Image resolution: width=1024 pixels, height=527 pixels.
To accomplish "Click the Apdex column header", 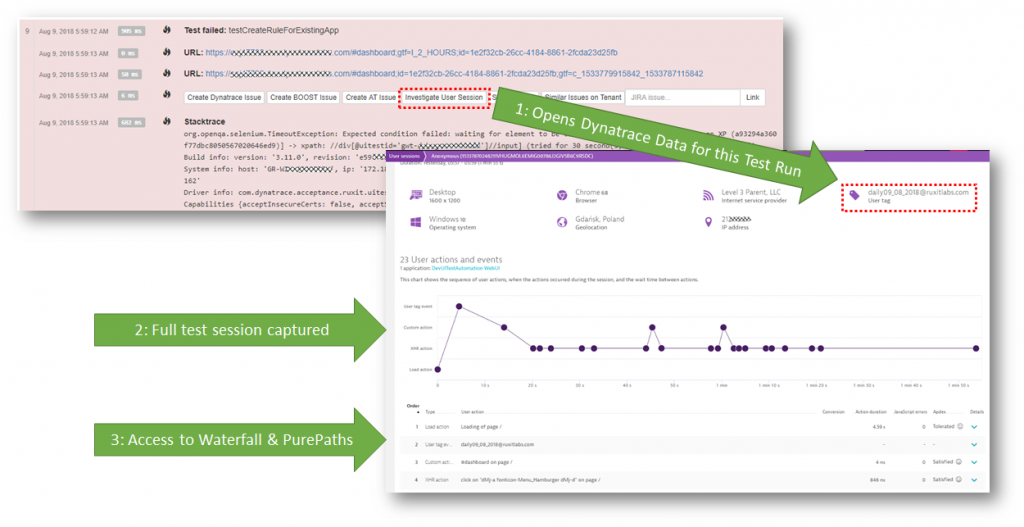I will pos(939,412).
